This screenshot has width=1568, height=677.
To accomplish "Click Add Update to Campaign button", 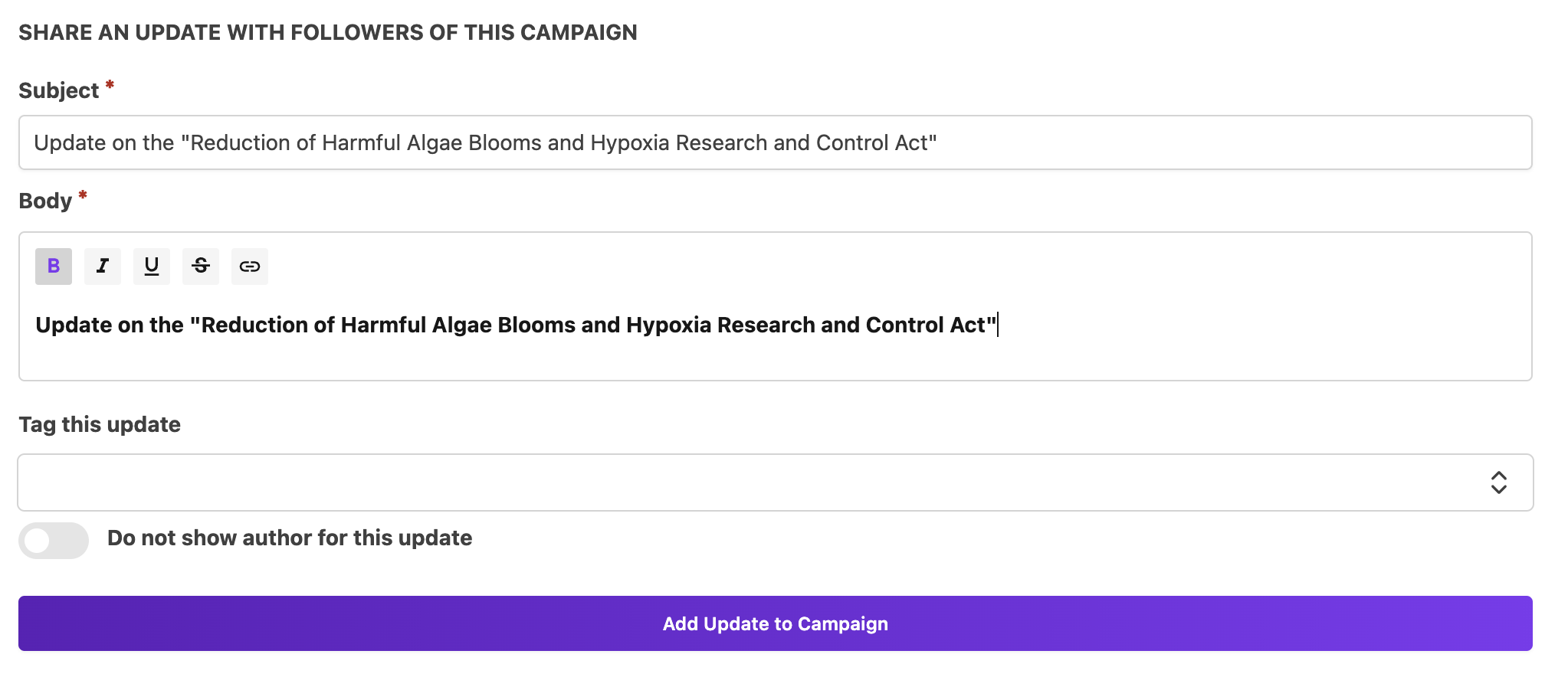I will (775, 624).
